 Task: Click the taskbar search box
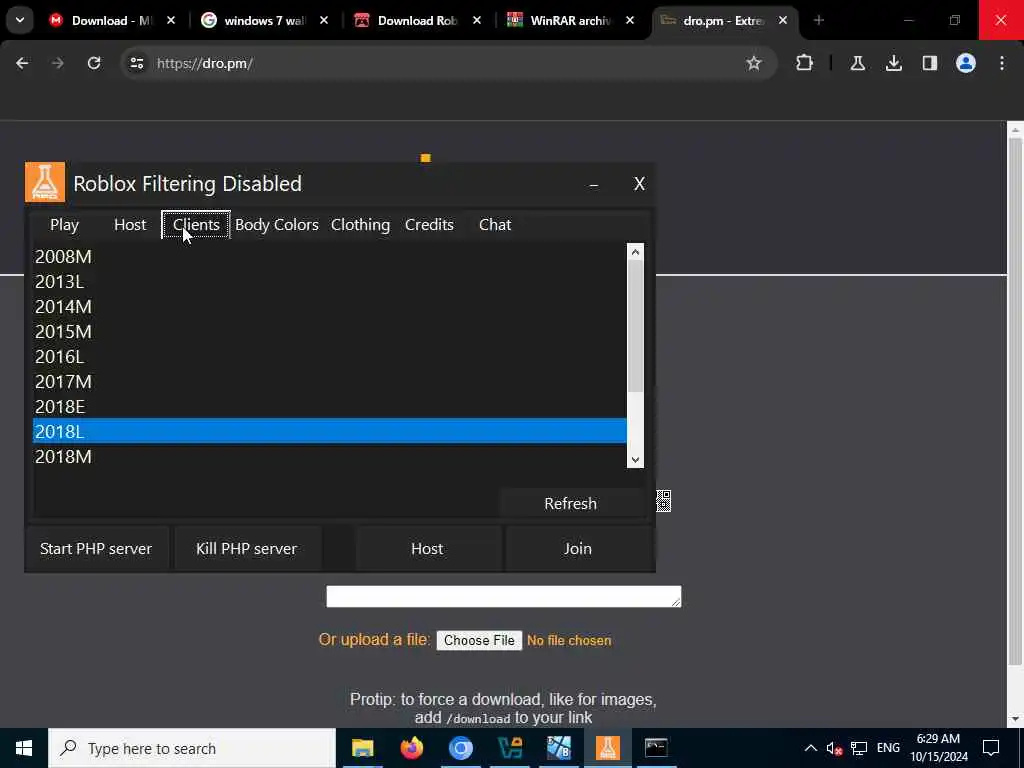tap(192, 748)
